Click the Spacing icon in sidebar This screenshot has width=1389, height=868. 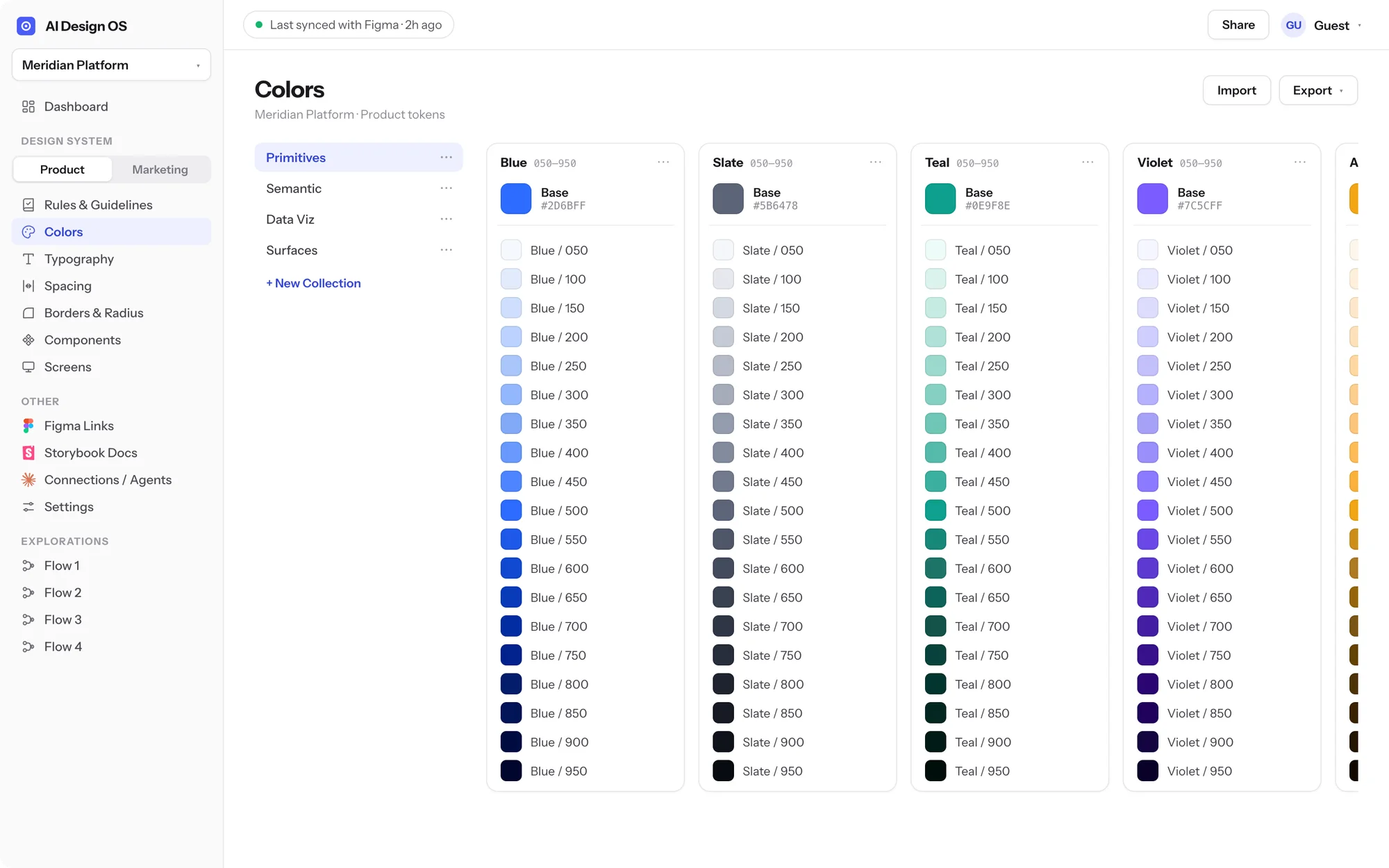28,286
